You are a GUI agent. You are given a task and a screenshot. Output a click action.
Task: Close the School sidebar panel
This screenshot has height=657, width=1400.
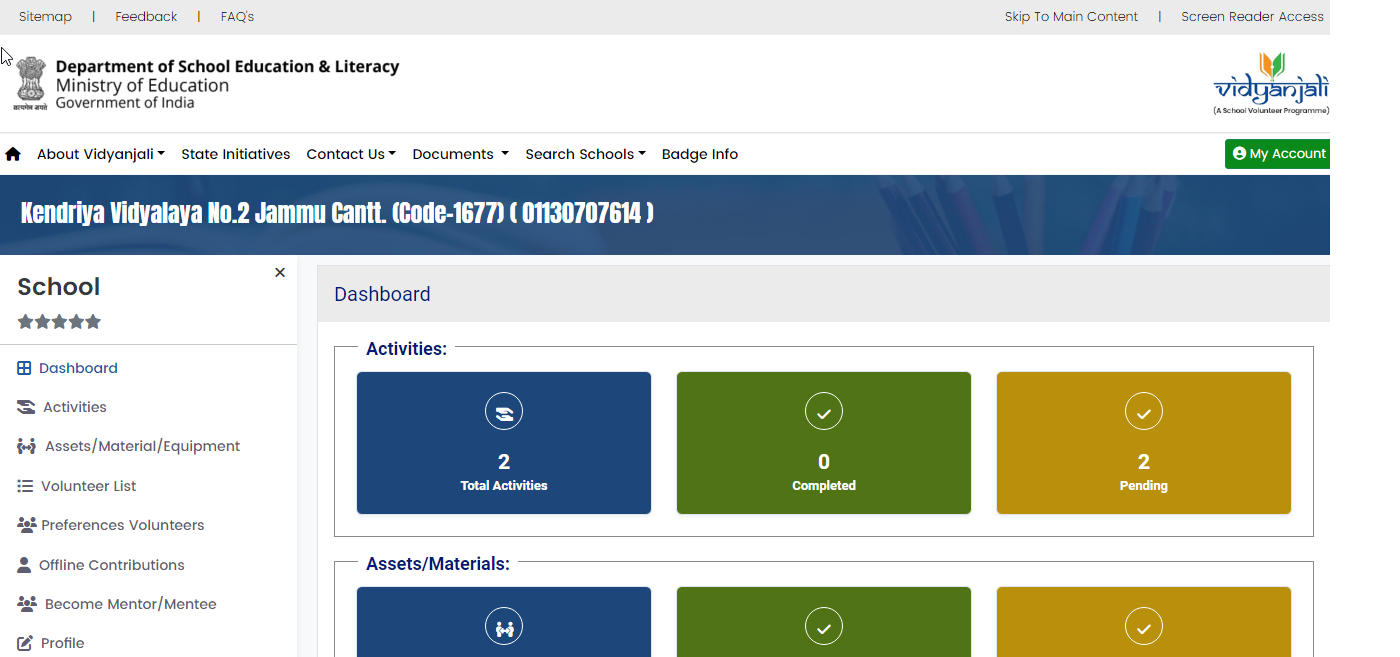pyautogui.click(x=280, y=272)
